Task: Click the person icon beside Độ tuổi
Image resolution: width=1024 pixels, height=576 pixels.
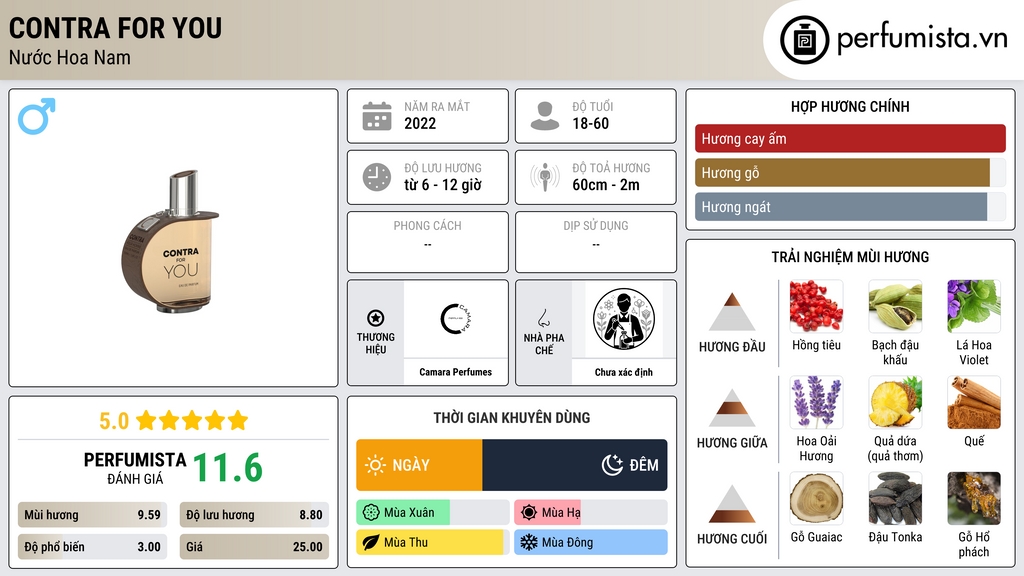Action: [545, 116]
